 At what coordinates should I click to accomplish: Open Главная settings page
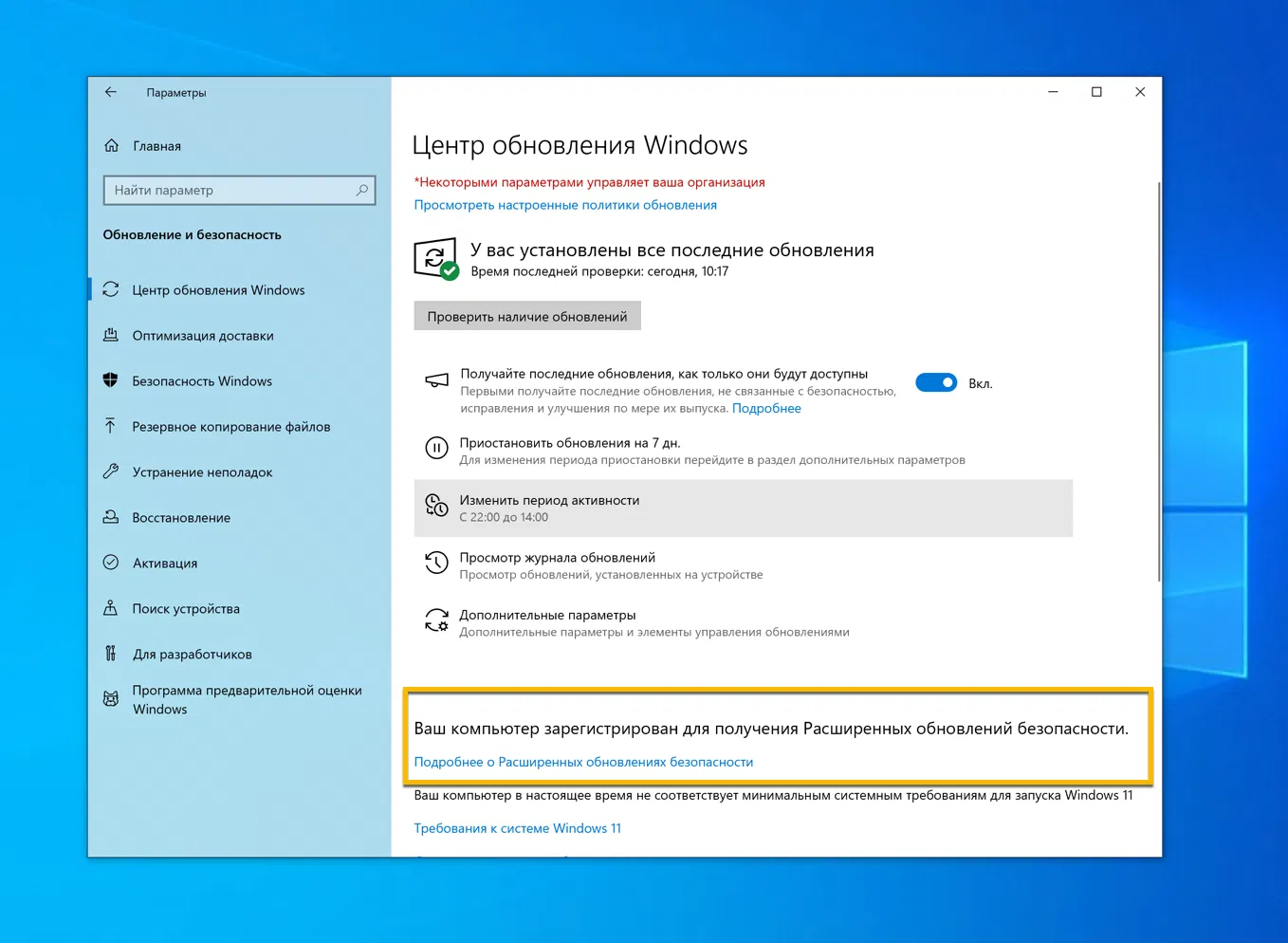156,146
